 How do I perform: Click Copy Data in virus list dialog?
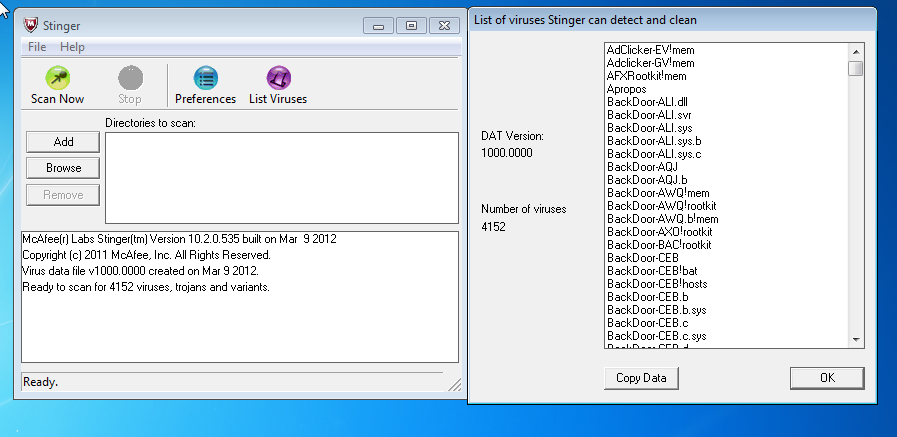point(641,378)
